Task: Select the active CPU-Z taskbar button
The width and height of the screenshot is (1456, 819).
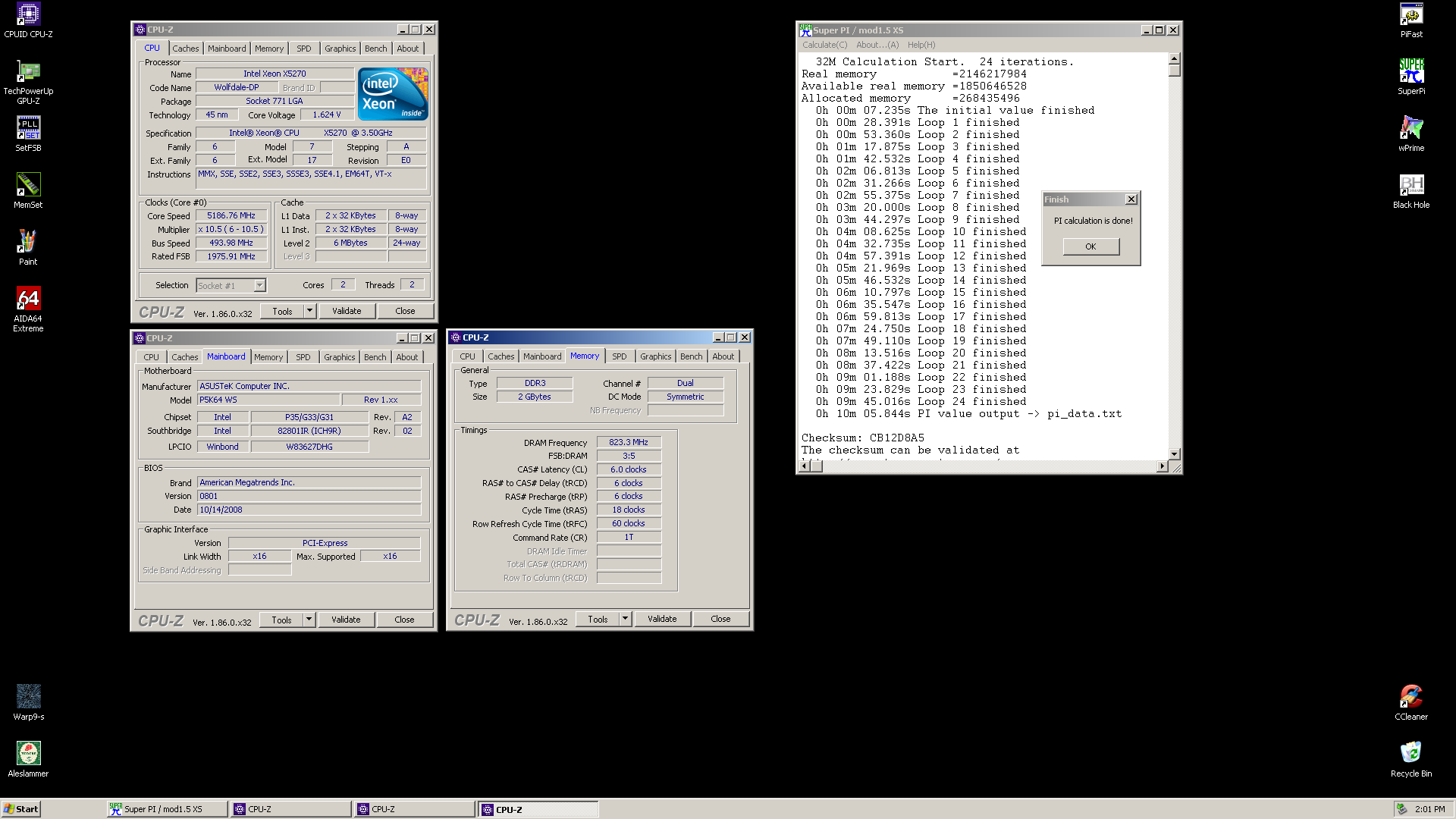Action: (538, 809)
